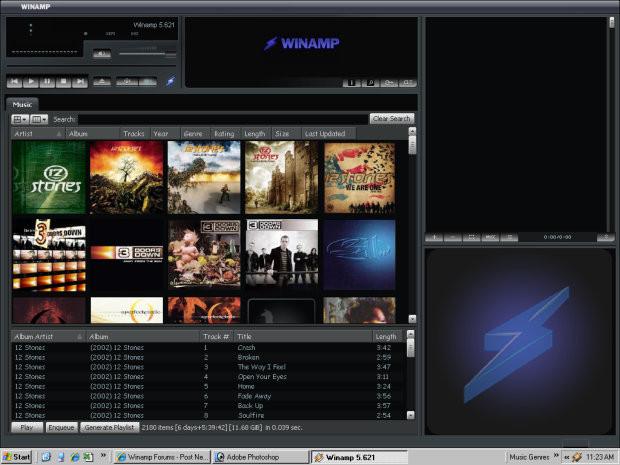
Task: Sort tracks by the Track # column
Action: pos(216,336)
